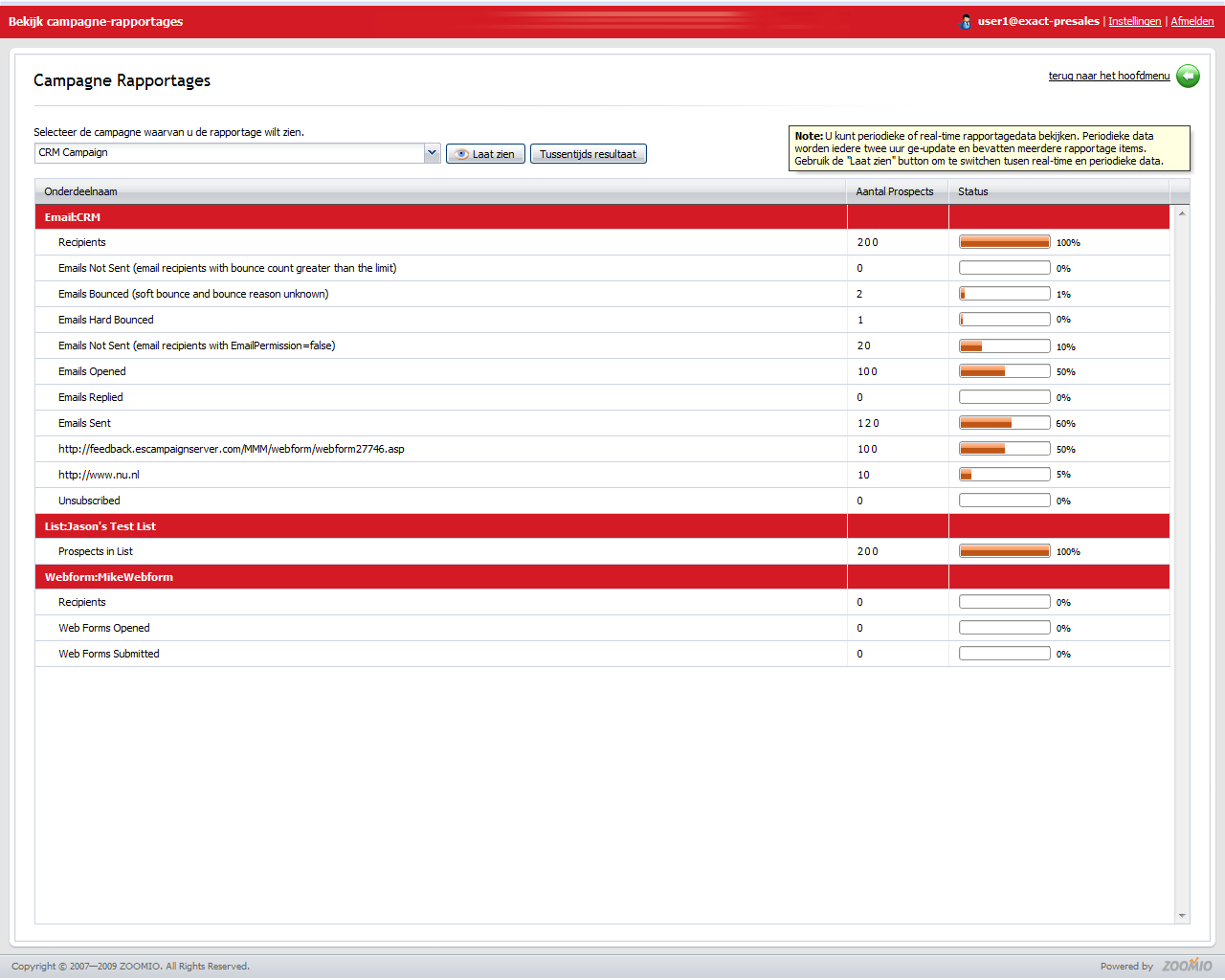
Task: Click the Emails Hard Bounced row label
Action: [105, 320]
